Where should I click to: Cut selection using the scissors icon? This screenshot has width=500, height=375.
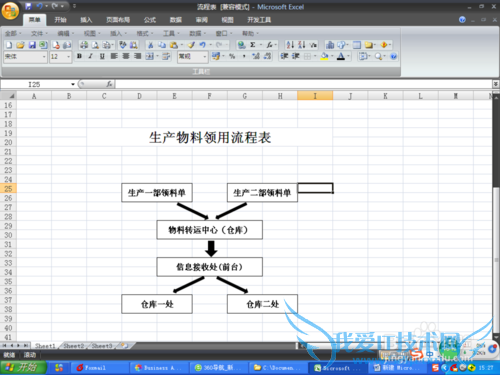[151, 45]
